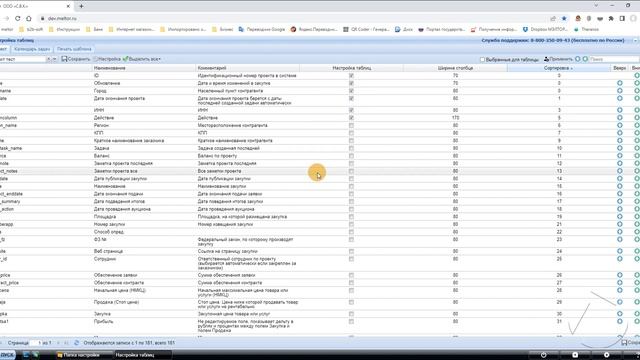Viewport: 640px width, 360px height.
Task: Select the ООО «С.В.Х.» browser tab
Action: (35, 6)
